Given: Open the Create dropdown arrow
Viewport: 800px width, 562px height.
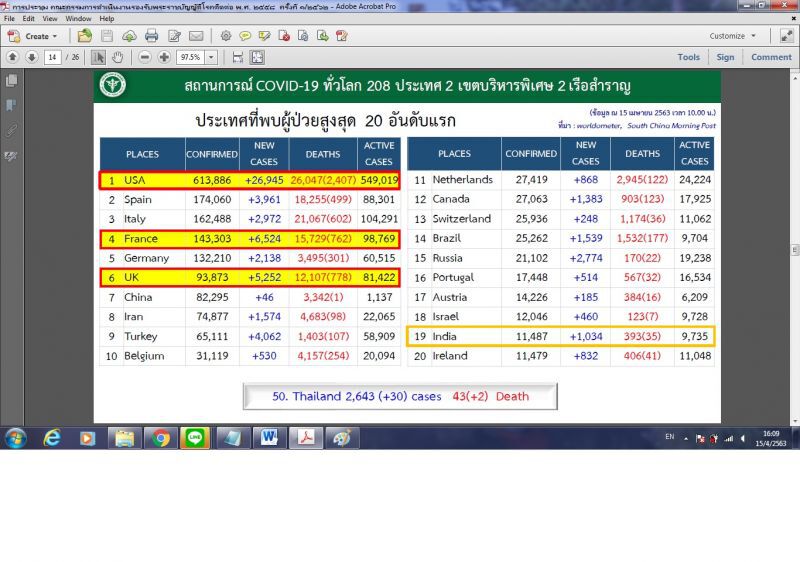Looking at the screenshot, I should (55, 36).
